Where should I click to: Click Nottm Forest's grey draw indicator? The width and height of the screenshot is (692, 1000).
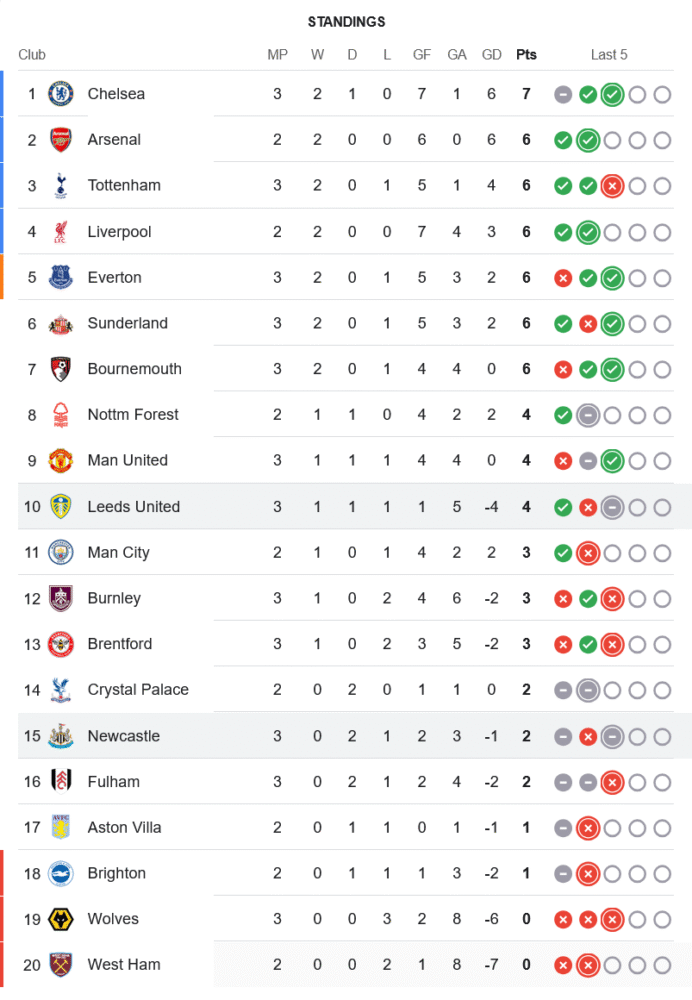click(588, 415)
